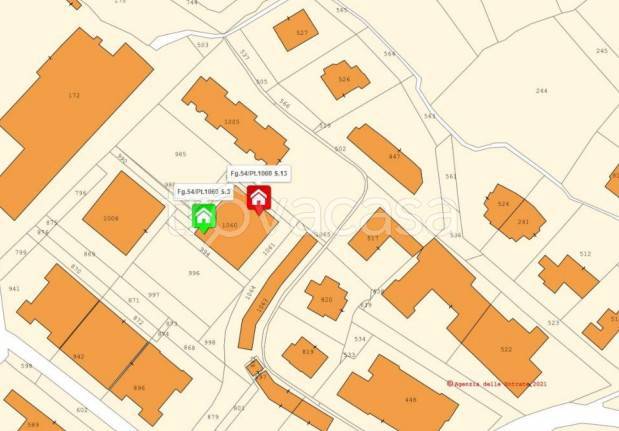The image size is (619, 431).
Task: Click building parcel 527
Action: click(x=296, y=30)
